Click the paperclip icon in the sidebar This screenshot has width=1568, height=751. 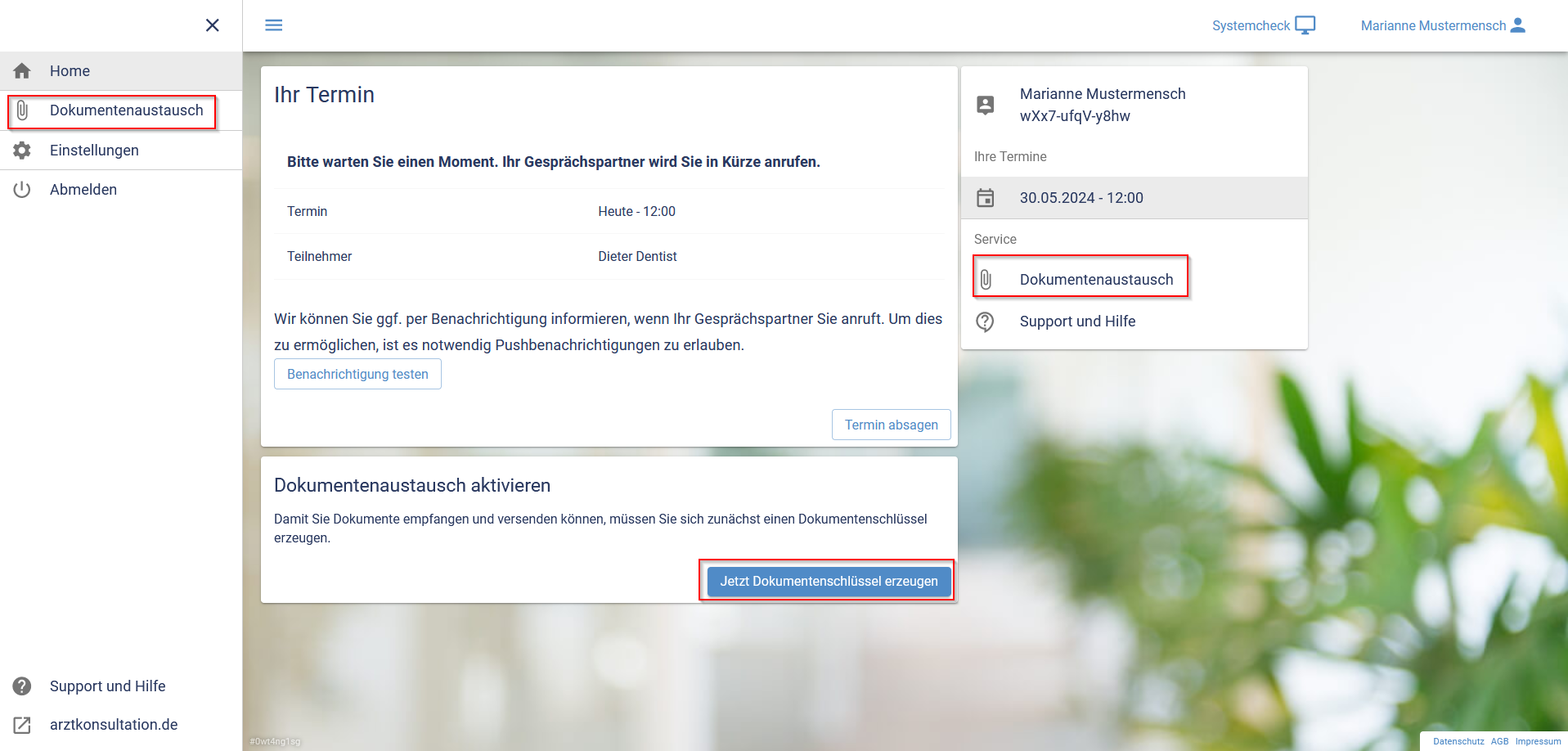click(22, 110)
